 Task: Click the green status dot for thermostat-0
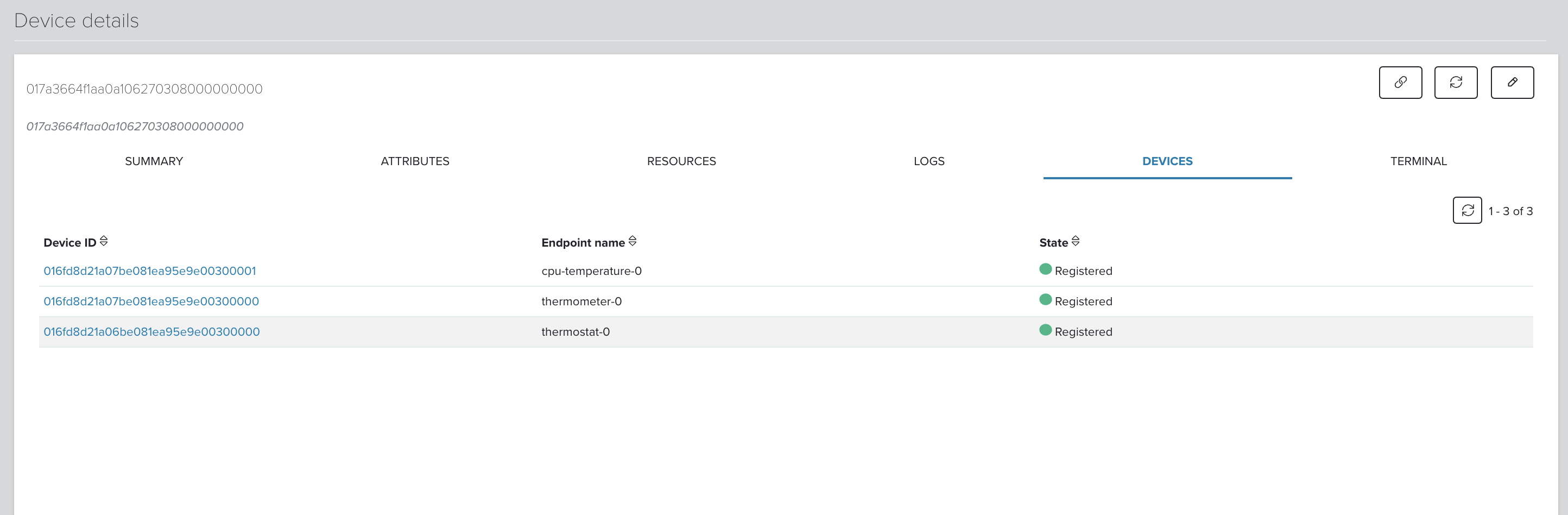tap(1046, 330)
